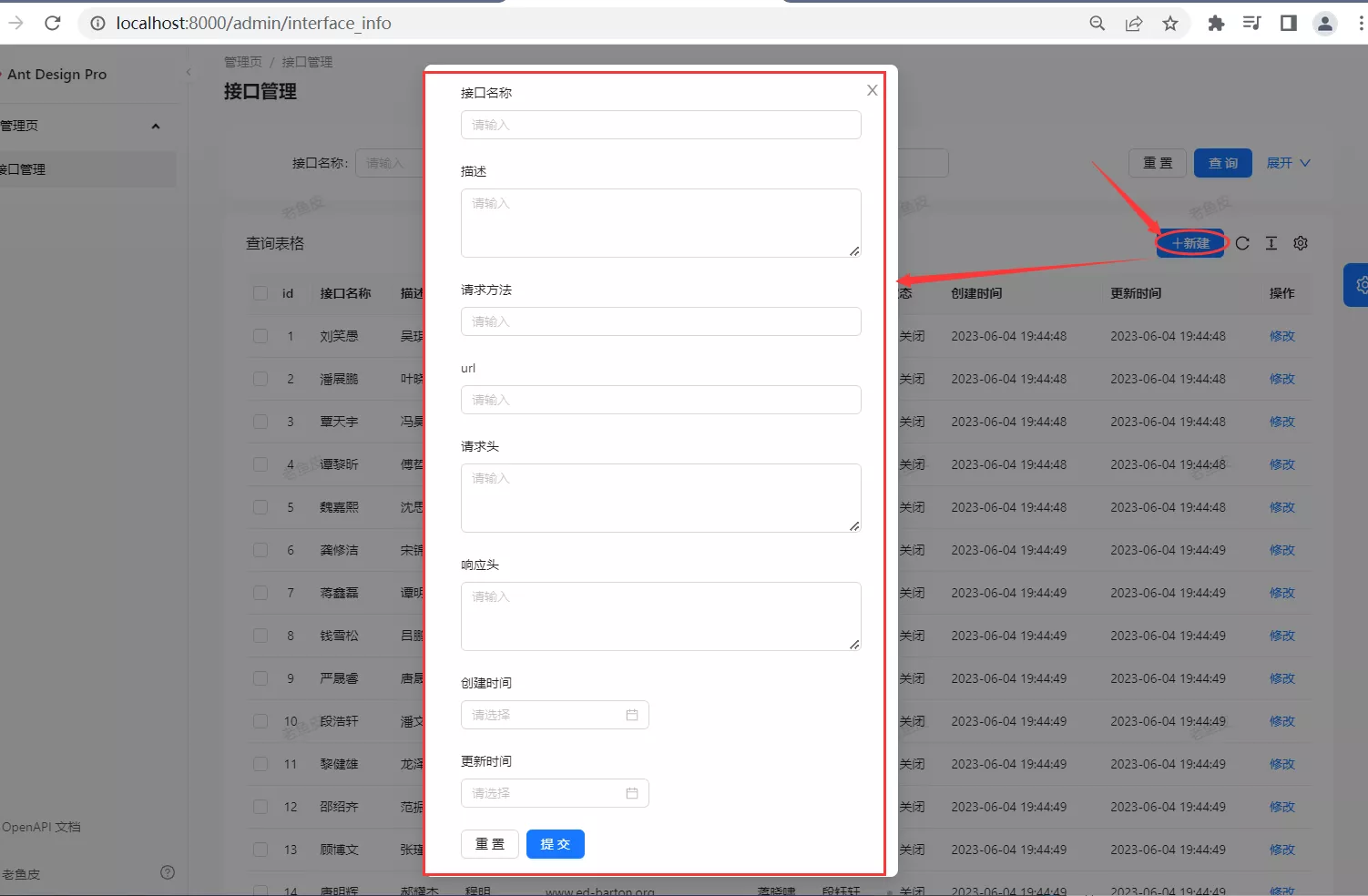Click 修改 for row 12 邵绍齐
Screen dimensions: 1368x896
[1282, 807]
